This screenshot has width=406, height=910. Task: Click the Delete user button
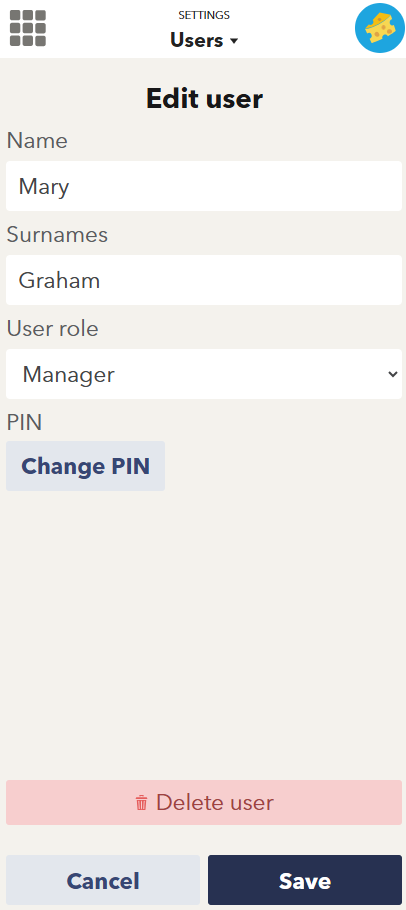204,803
